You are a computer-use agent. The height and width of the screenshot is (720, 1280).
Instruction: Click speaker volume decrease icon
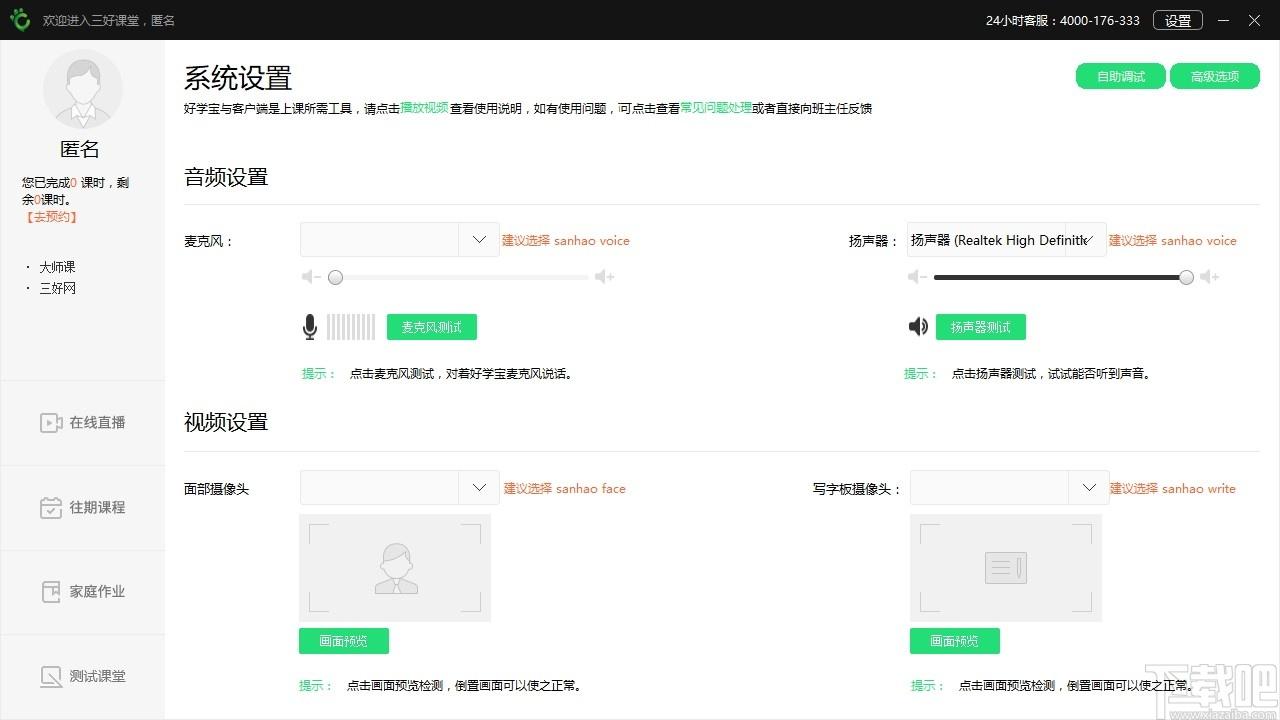click(x=916, y=277)
